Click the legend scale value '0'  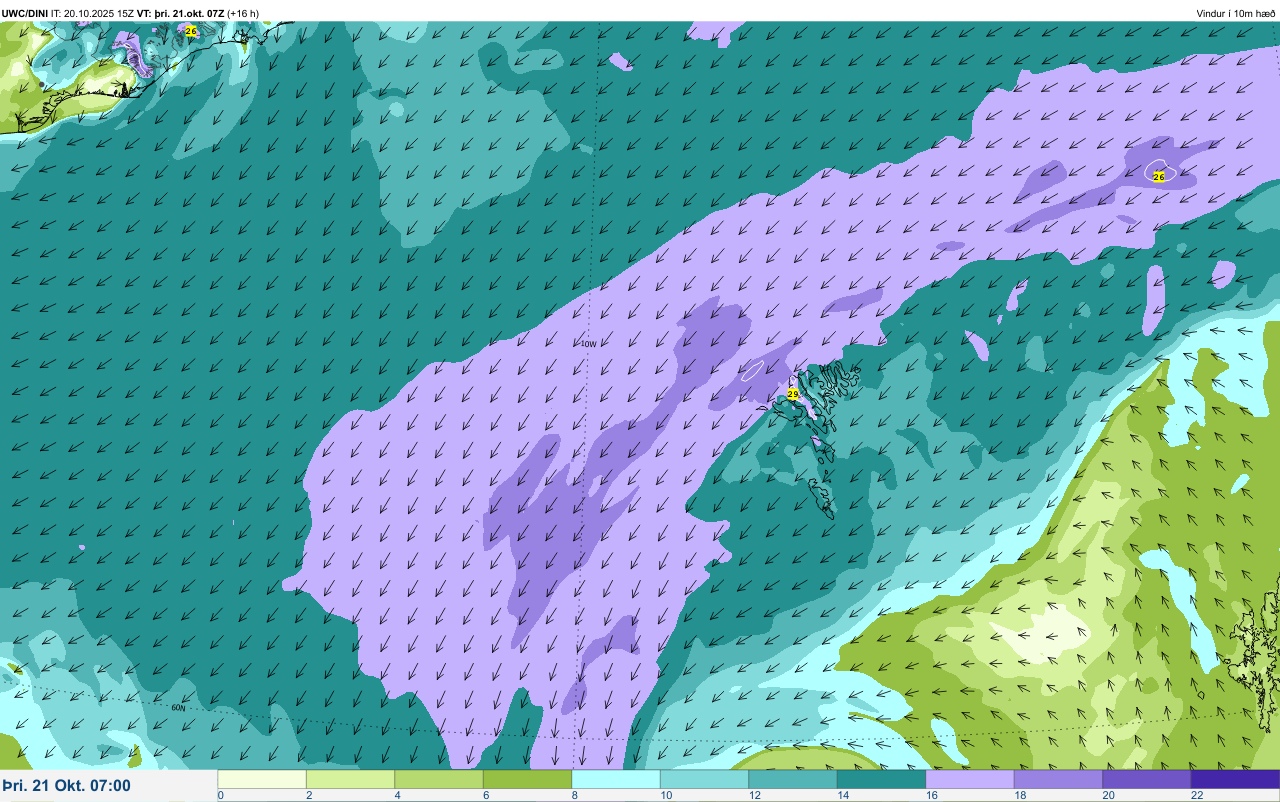(220, 795)
